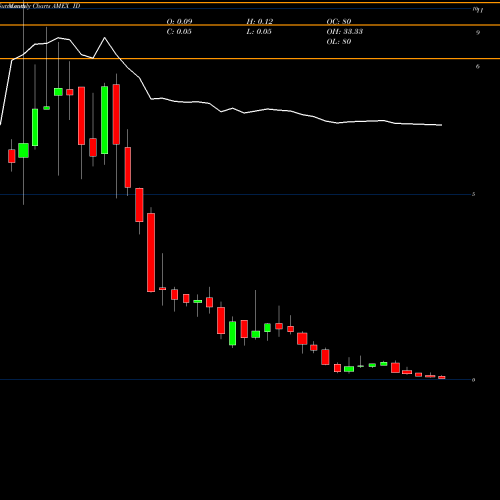Click the price axis label "0"
500x500 pixels.
click(x=474, y=380)
